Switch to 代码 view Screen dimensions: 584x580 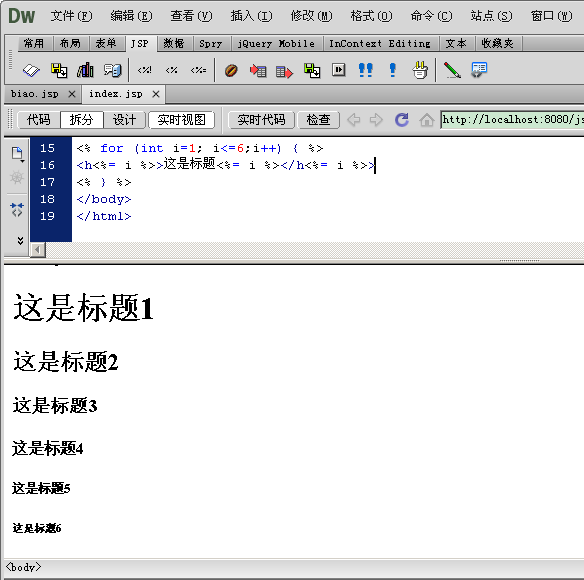coord(38,120)
